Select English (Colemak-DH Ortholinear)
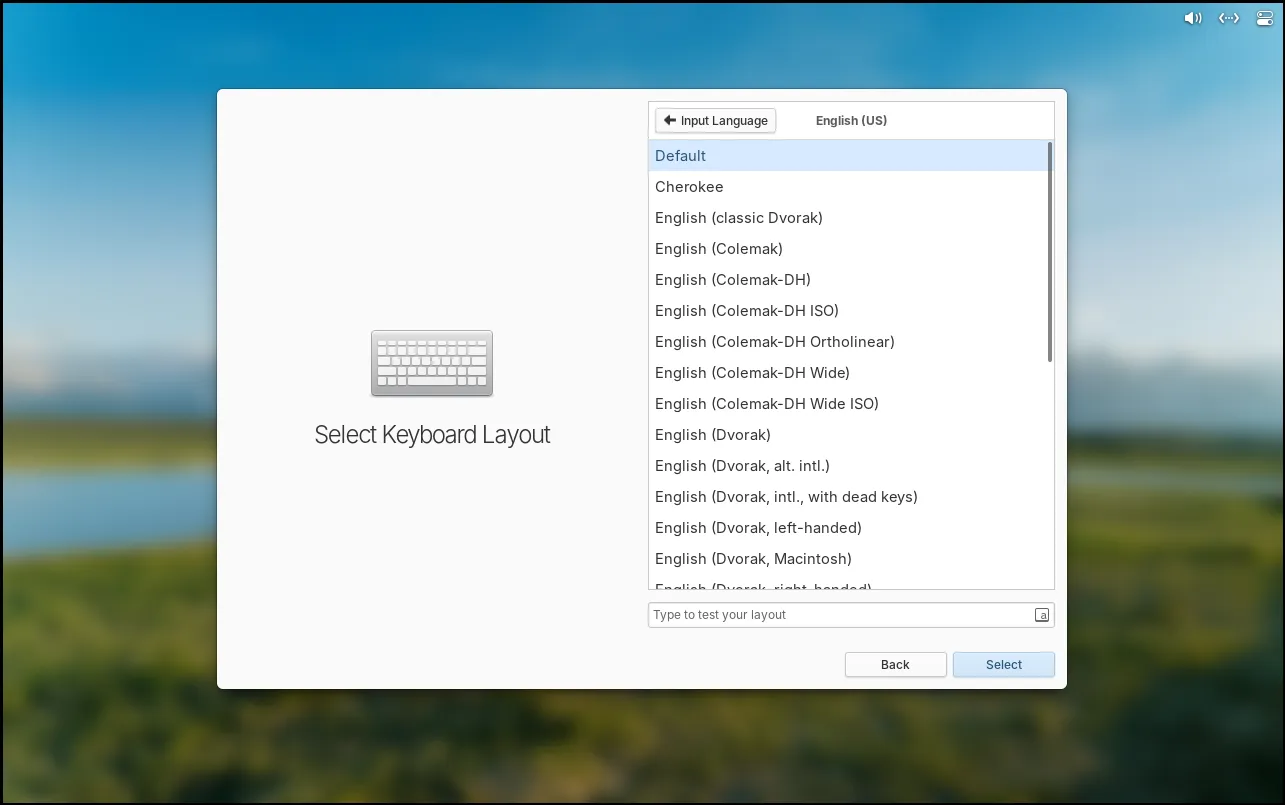This screenshot has height=805, width=1285. (775, 342)
